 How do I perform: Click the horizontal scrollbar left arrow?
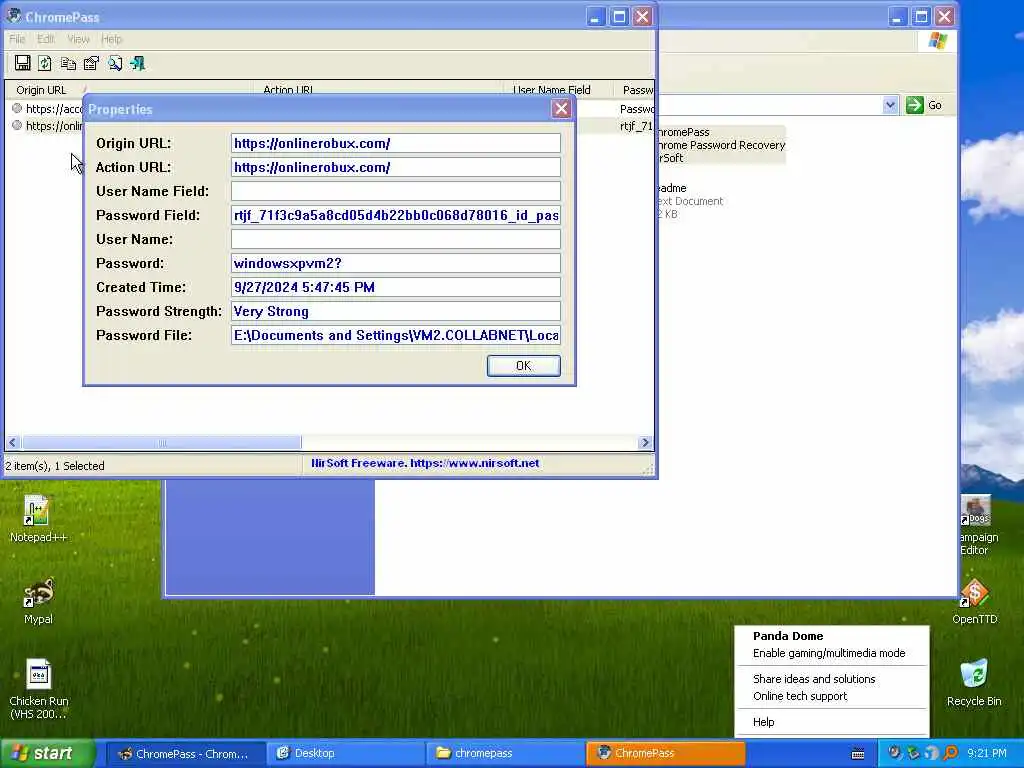(12, 443)
